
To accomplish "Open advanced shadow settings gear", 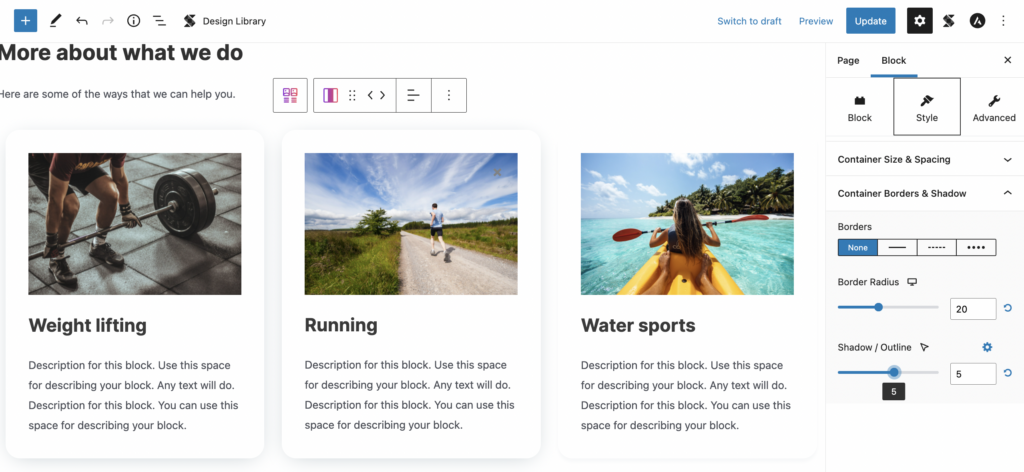I will (987, 347).
